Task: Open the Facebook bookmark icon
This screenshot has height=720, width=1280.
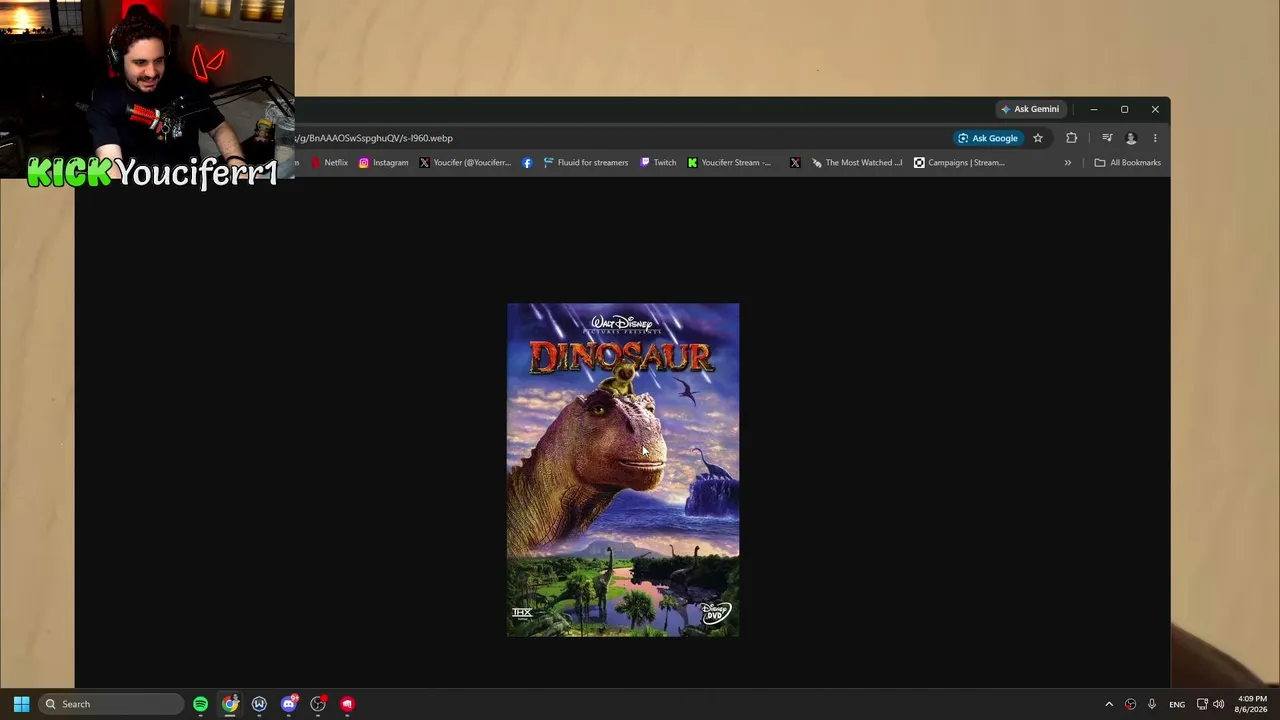Action: coord(527,162)
